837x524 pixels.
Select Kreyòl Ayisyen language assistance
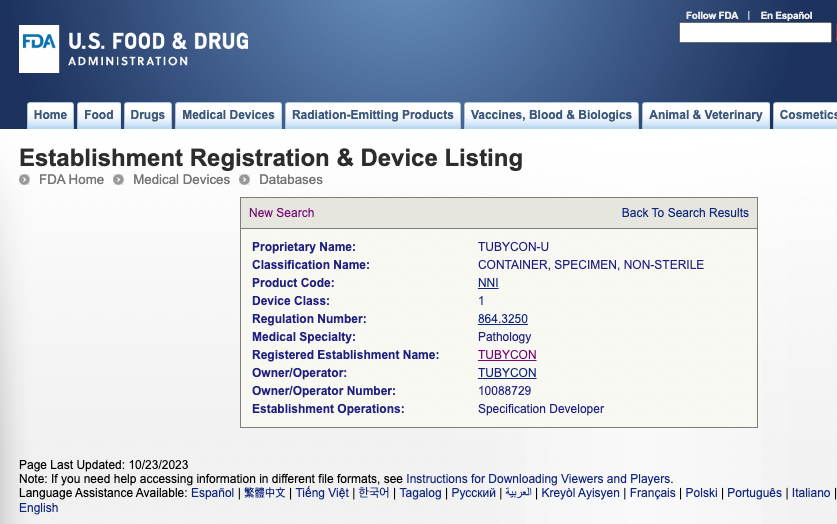[x=580, y=493]
